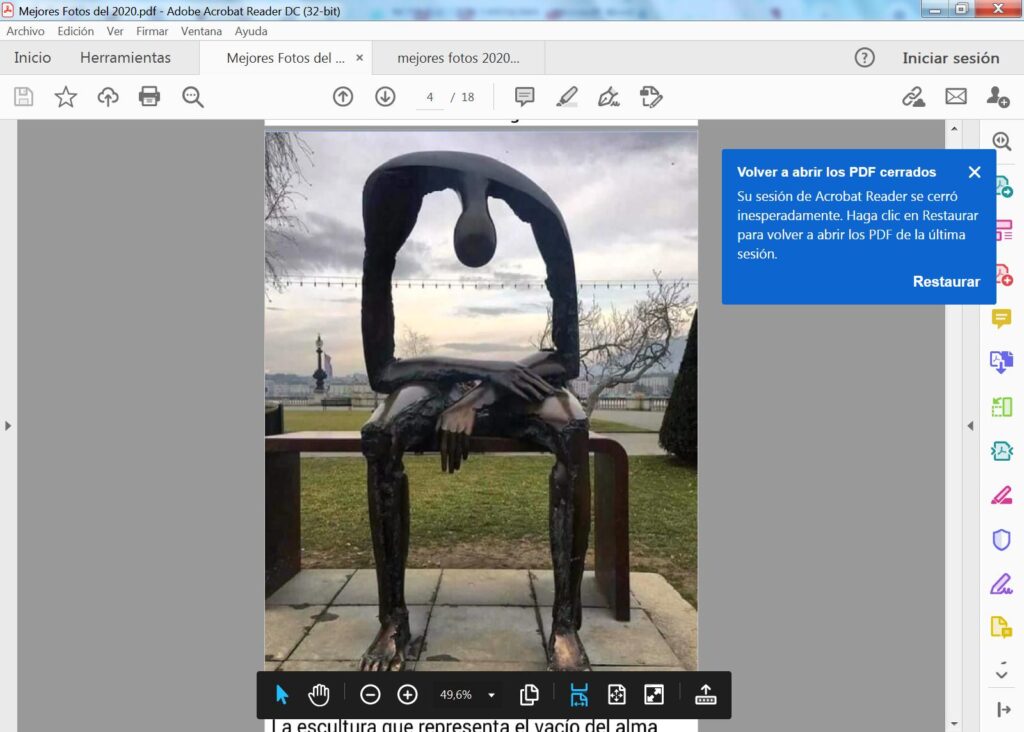This screenshot has width=1024, height=732.
Task: Send file by email envelope icon
Action: (x=956, y=97)
